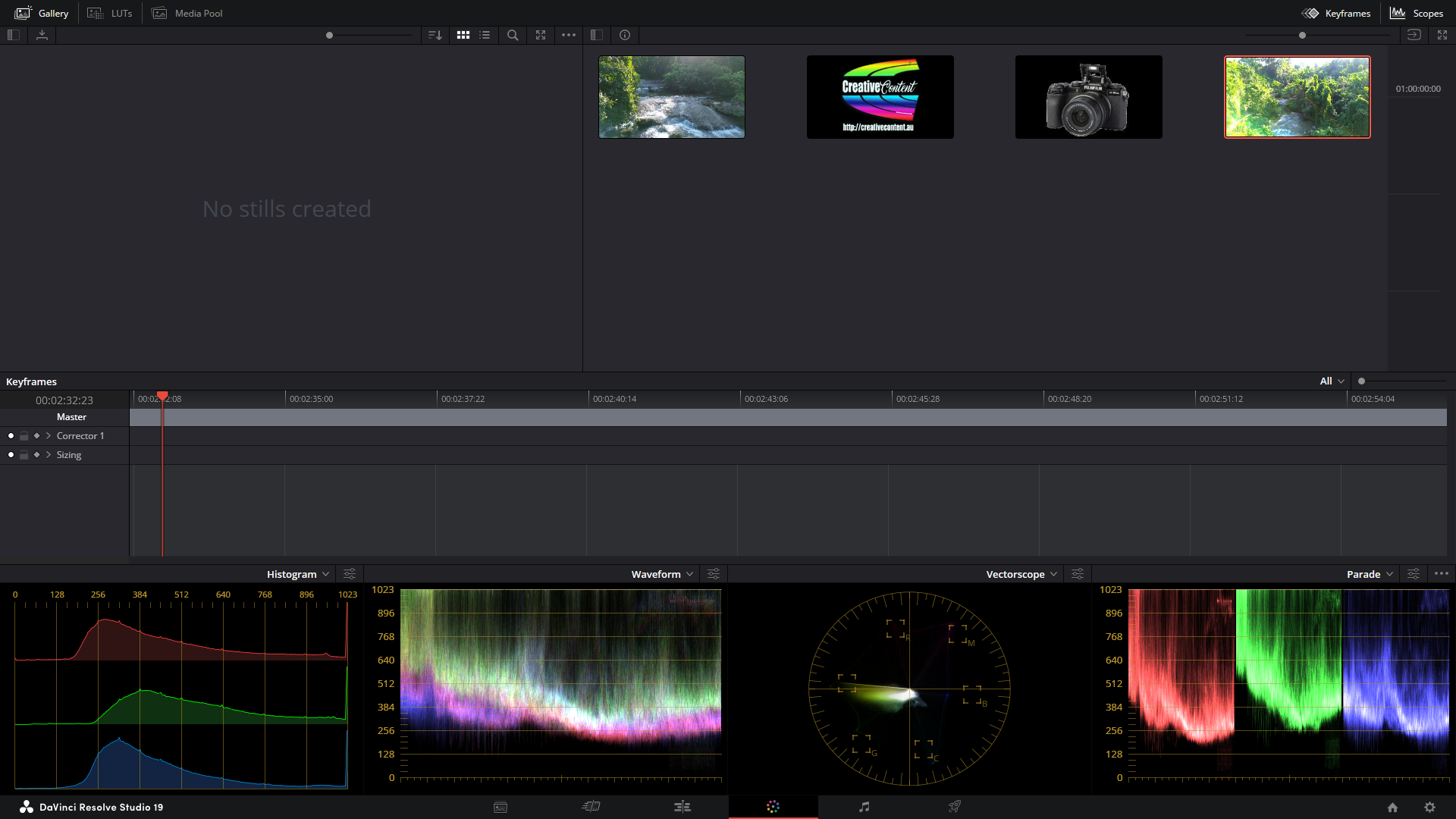The width and height of the screenshot is (1456, 819).
Task: Open the Gallery tab
Action: (x=42, y=13)
